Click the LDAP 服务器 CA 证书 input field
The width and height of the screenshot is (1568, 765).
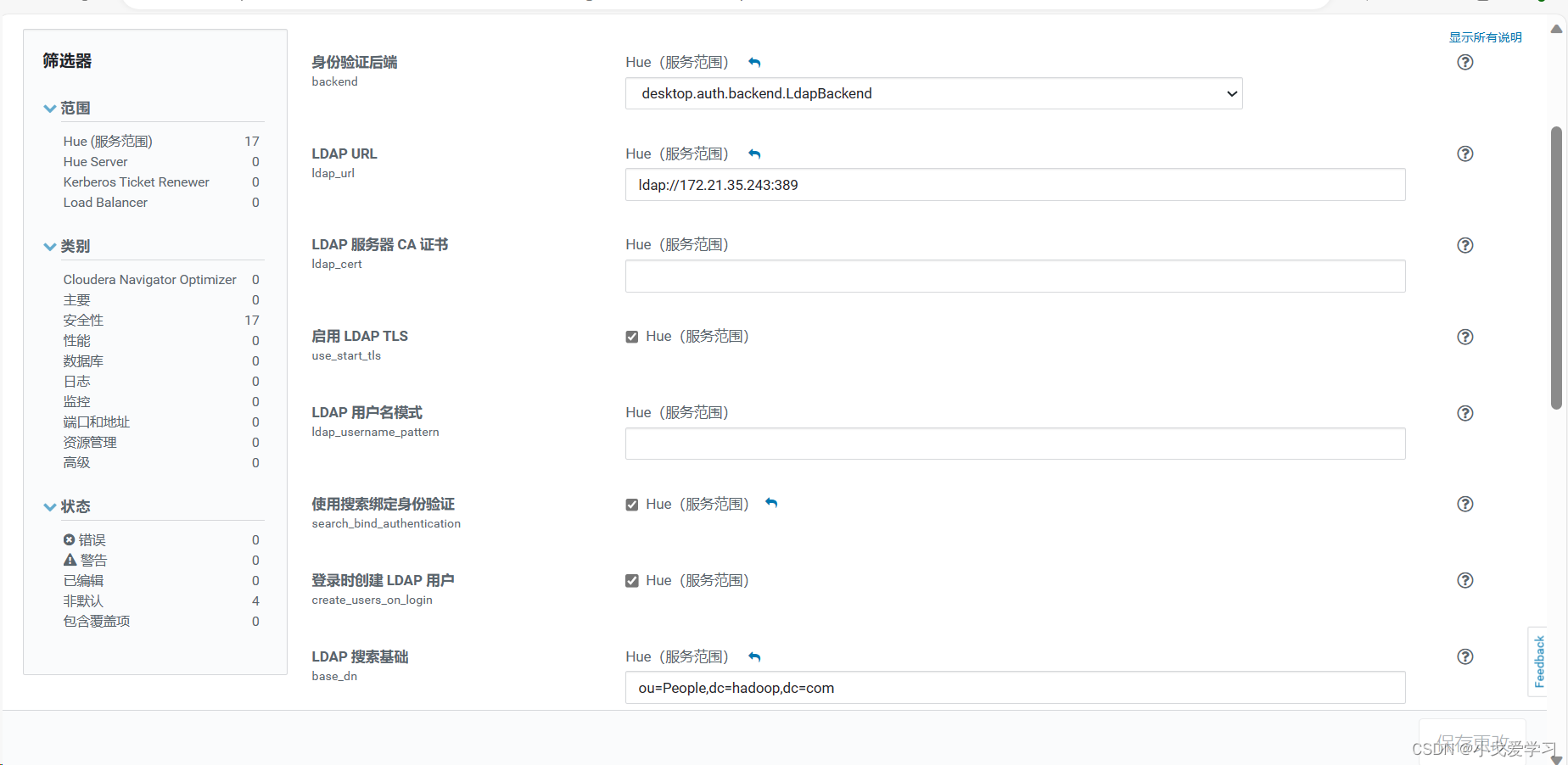click(1015, 276)
